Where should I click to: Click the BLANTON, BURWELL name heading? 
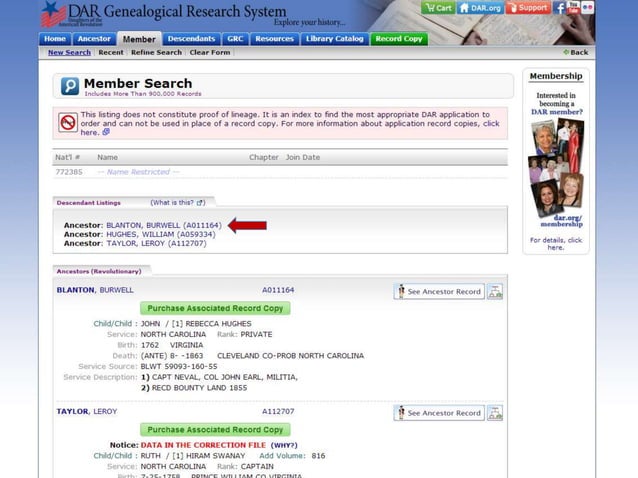click(95, 290)
